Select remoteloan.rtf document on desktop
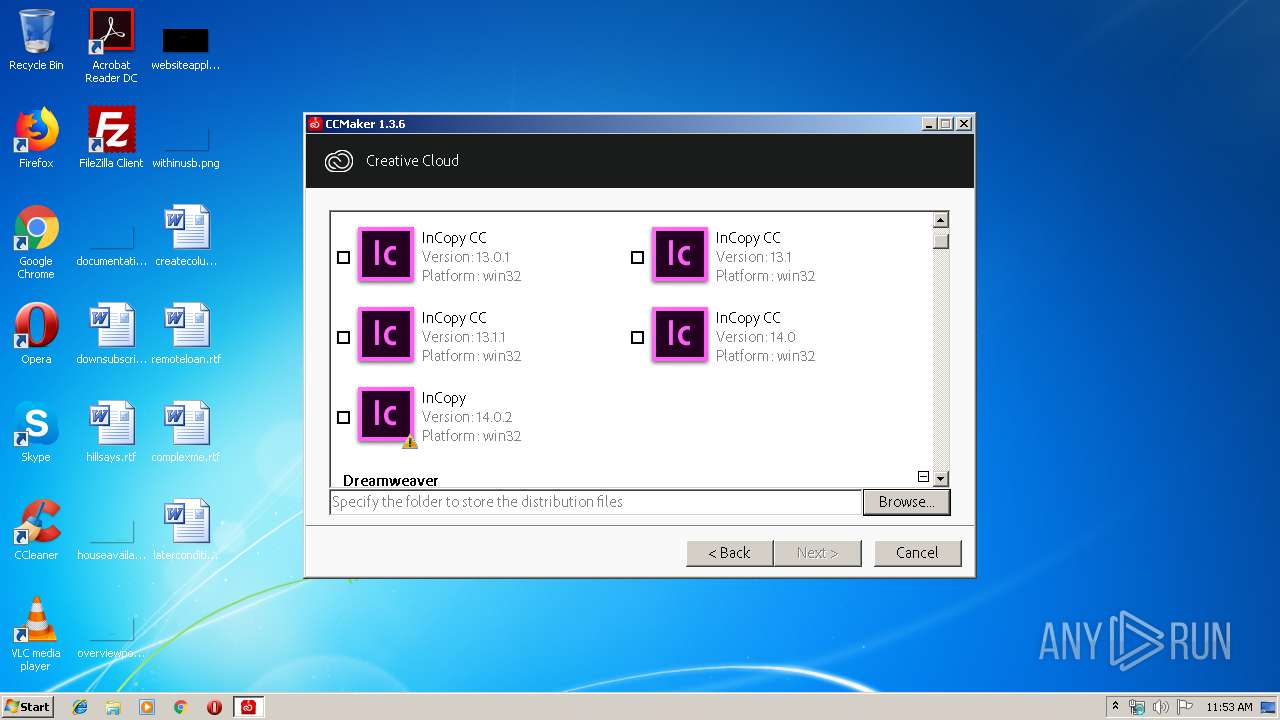 click(186, 334)
